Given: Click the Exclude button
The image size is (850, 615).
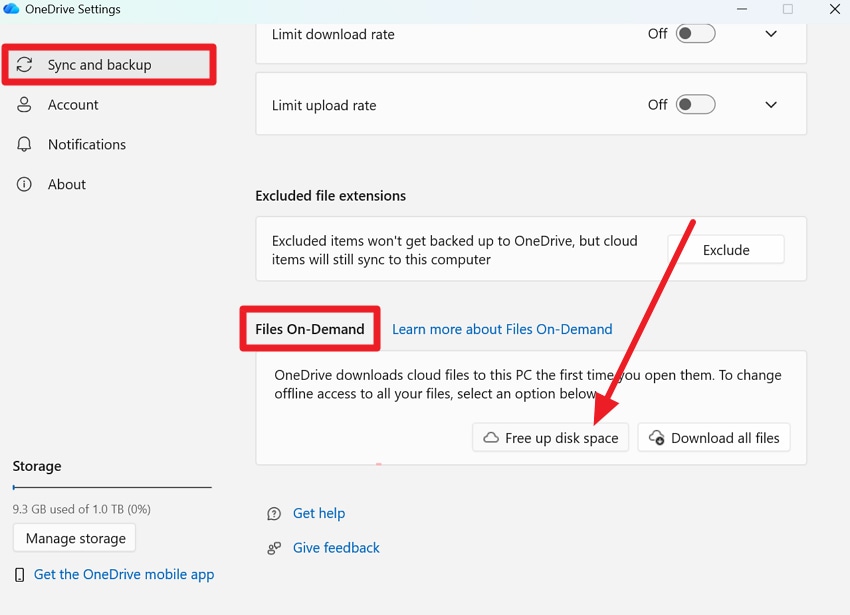Looking at the screenshot, I should (x=726, y=249).
